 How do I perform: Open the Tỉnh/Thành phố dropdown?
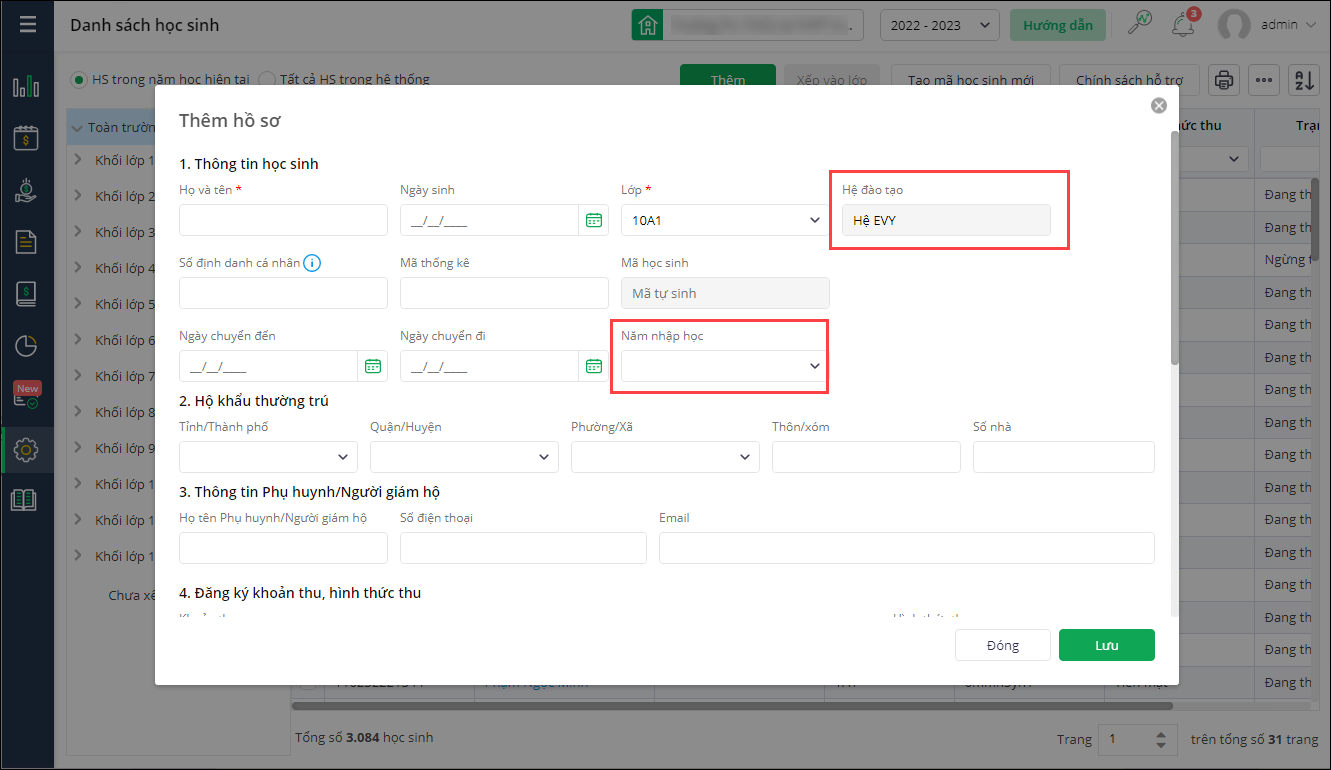(268, 456)
